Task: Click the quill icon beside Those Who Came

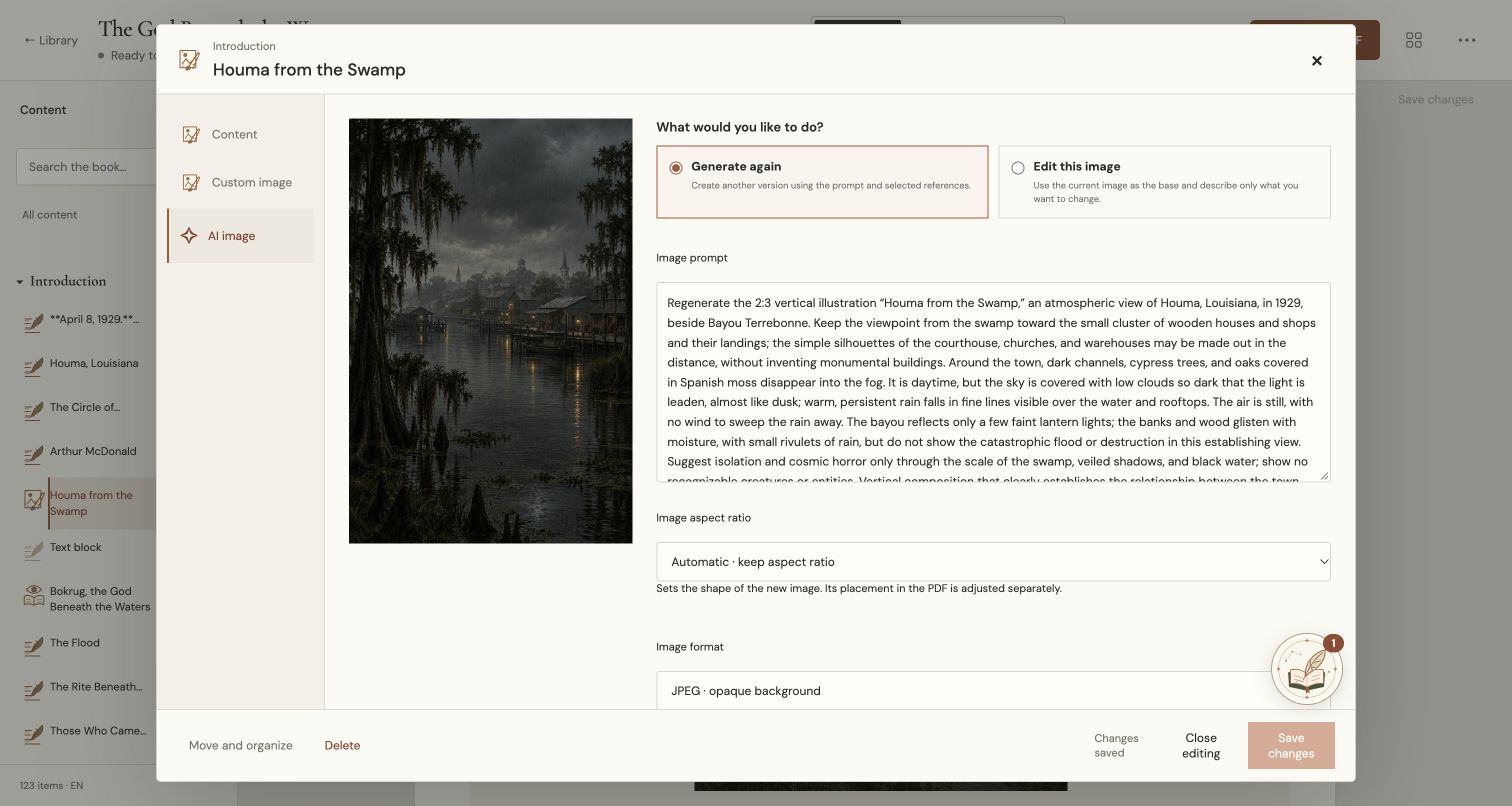Action: (33, 733)
